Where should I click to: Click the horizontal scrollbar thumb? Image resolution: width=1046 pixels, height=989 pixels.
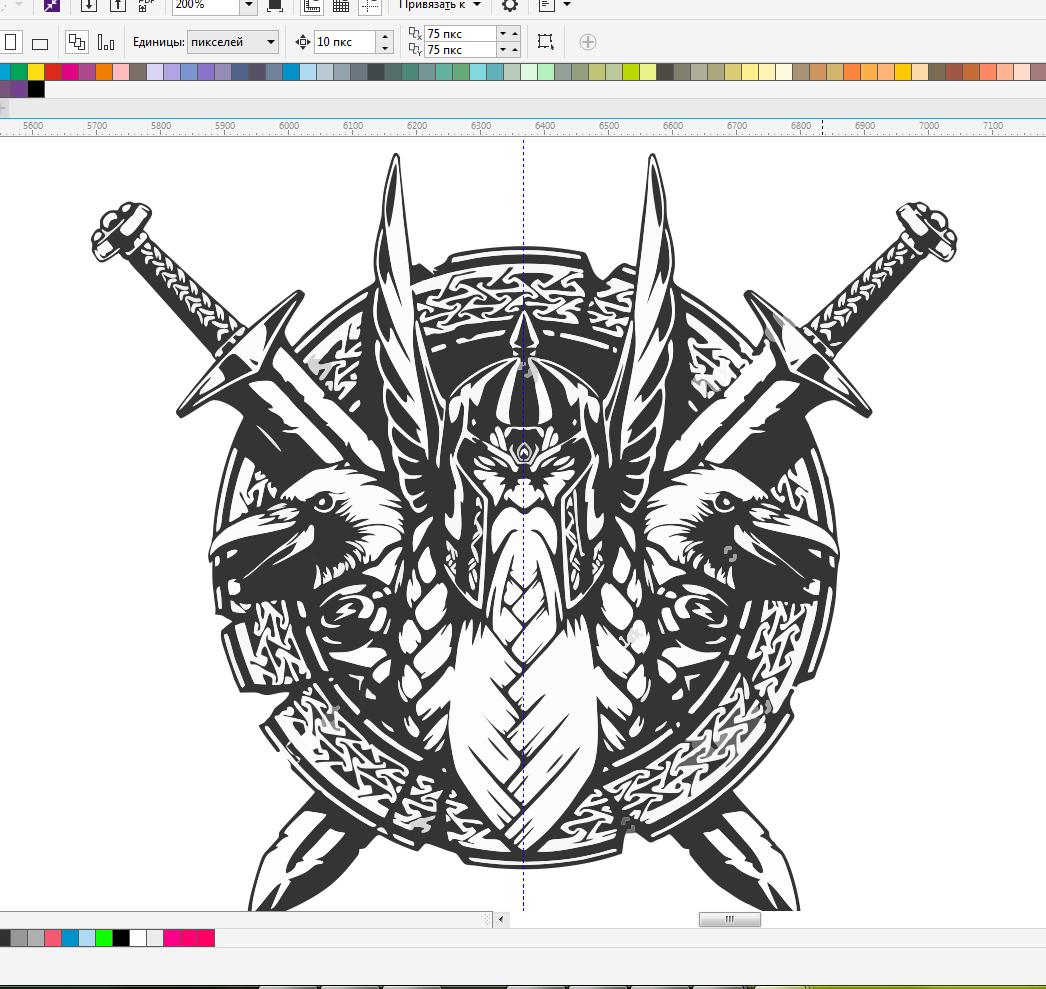[x=729, y=920]
